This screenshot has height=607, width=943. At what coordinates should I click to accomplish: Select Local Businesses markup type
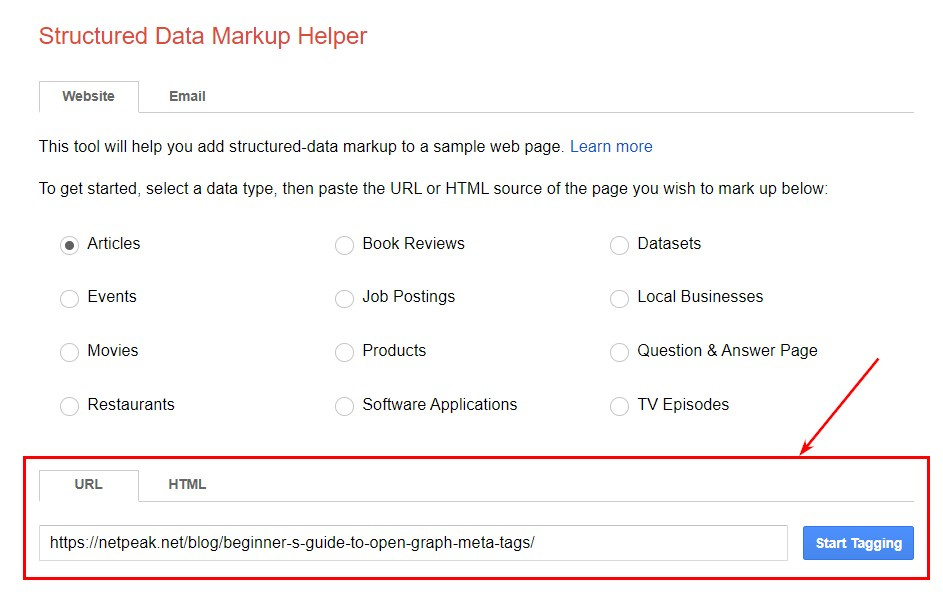(619, 298)
